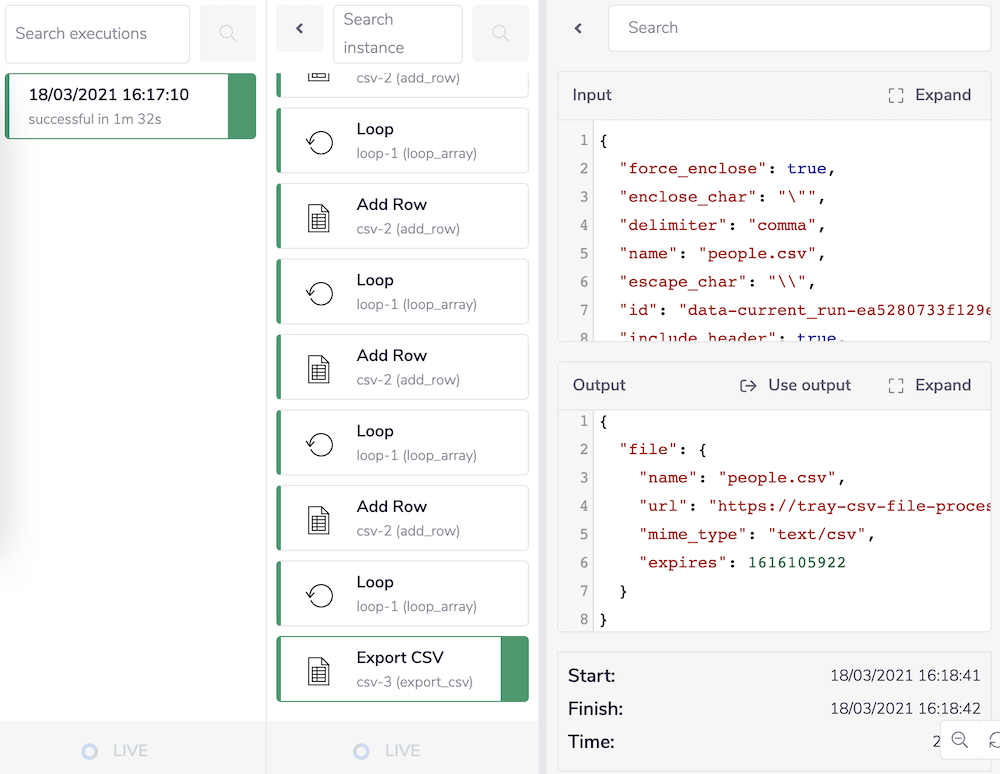Click the magnifier icon beside Search executions

[227, 33]
